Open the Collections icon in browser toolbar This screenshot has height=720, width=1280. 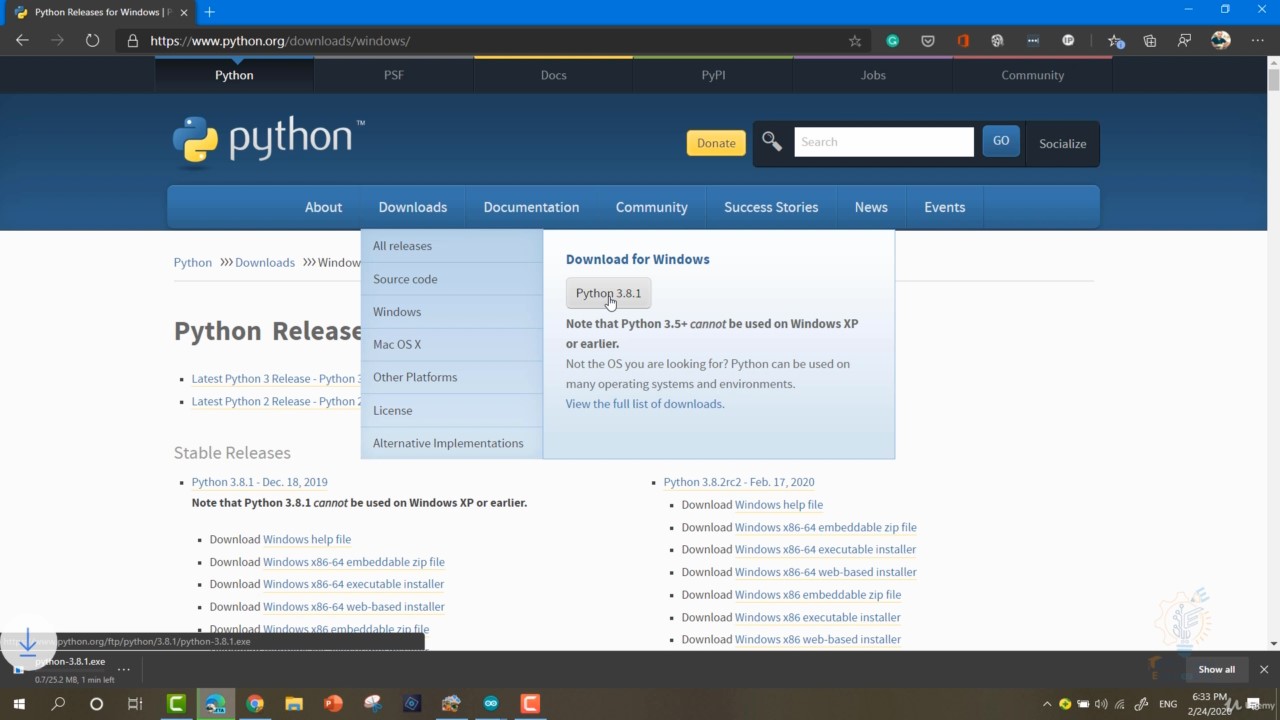pyautogui.click(x=1150, y=41)
